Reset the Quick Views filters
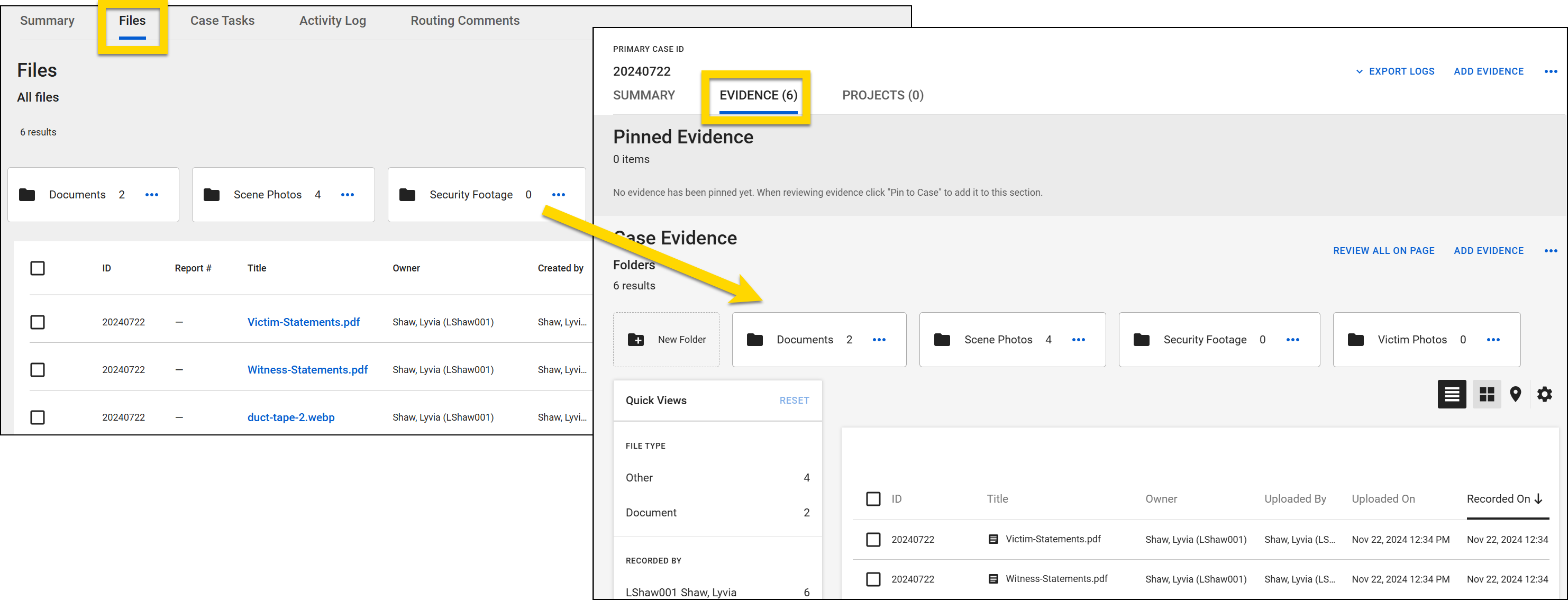The height and width of the screenshot is (600, 1568). 794,400
